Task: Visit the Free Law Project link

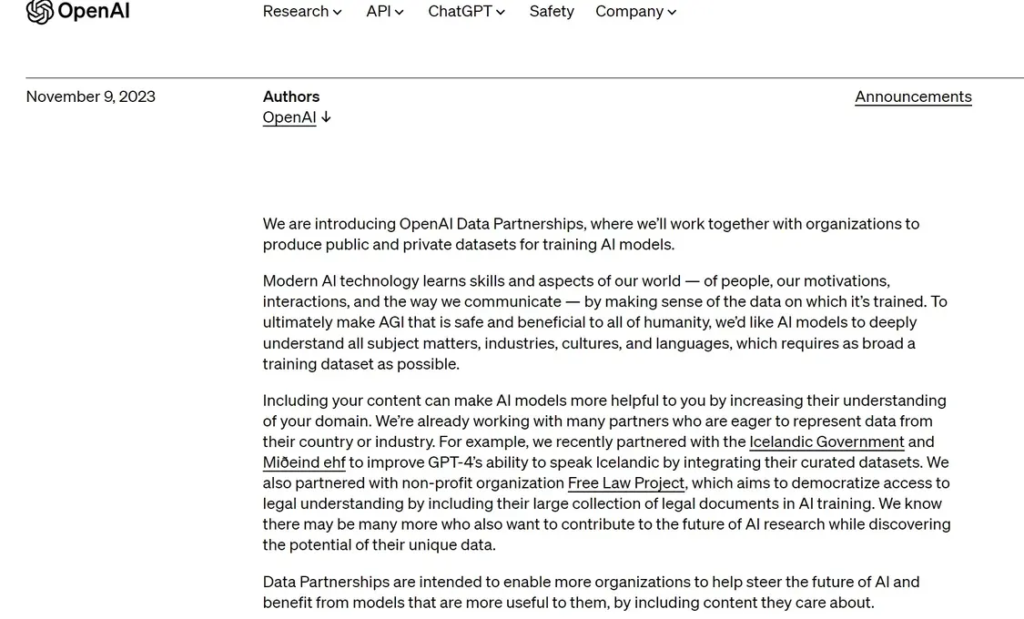Action: tap(626, 483)
